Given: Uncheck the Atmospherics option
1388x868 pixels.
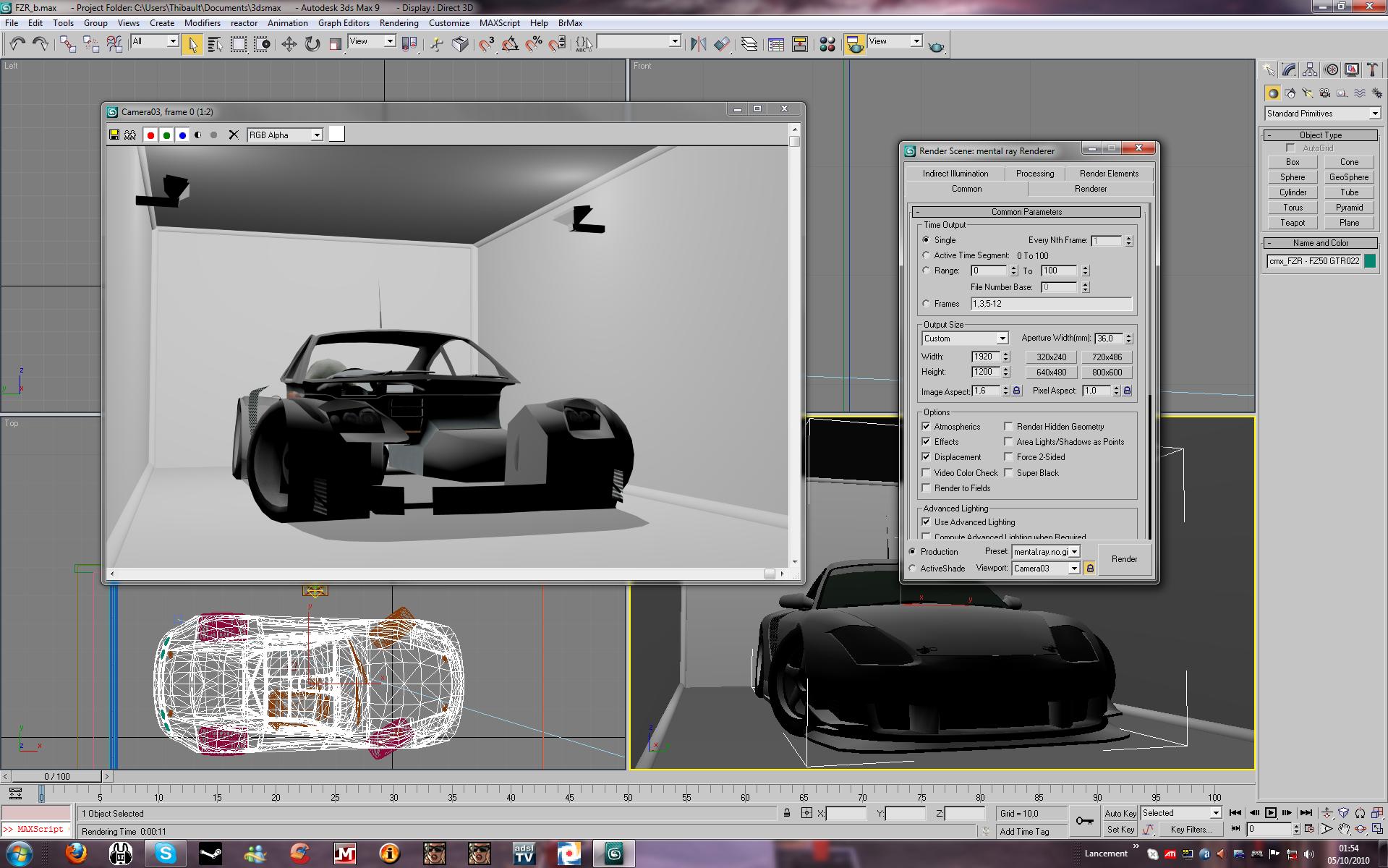Looking at the screenshot, I should click(926, 427).
